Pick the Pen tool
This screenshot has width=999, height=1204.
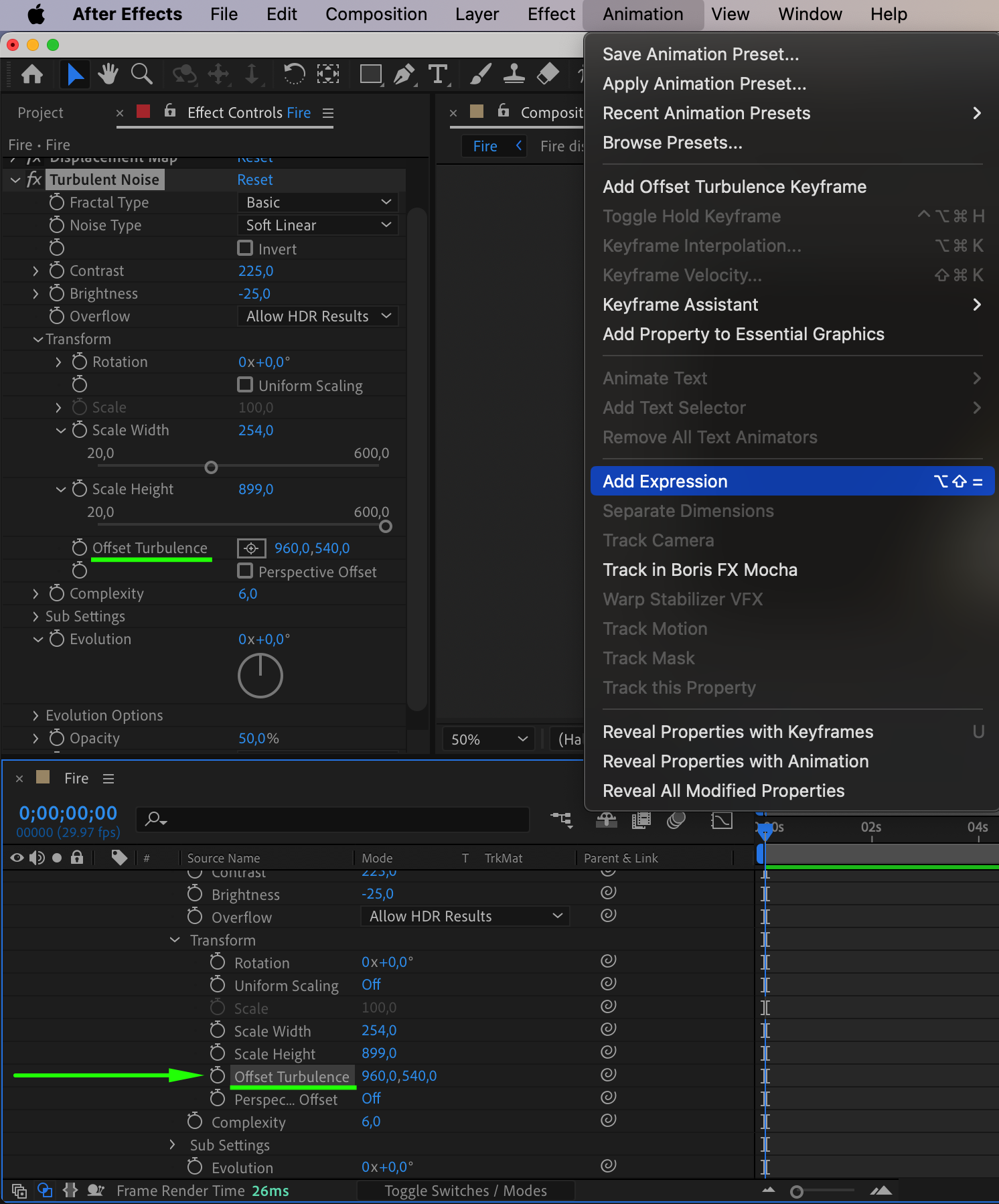click(x=404, y=74)
